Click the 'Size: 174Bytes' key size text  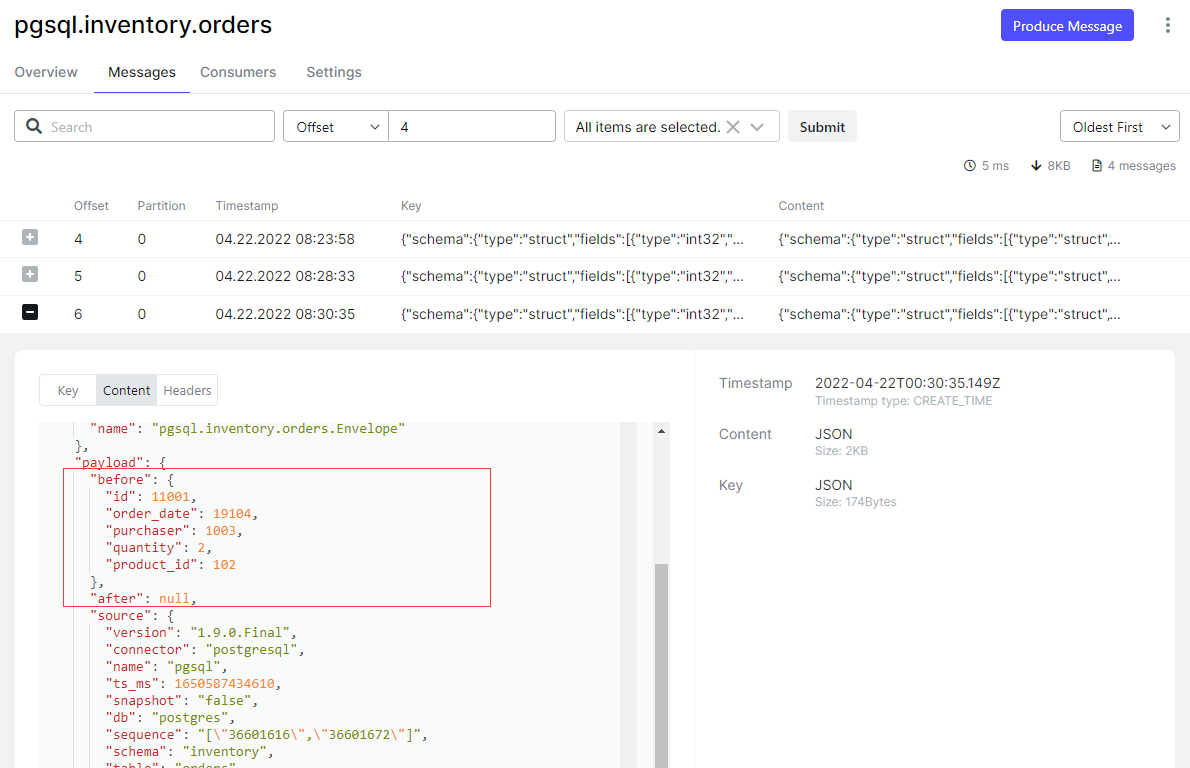tap(855, 502)
